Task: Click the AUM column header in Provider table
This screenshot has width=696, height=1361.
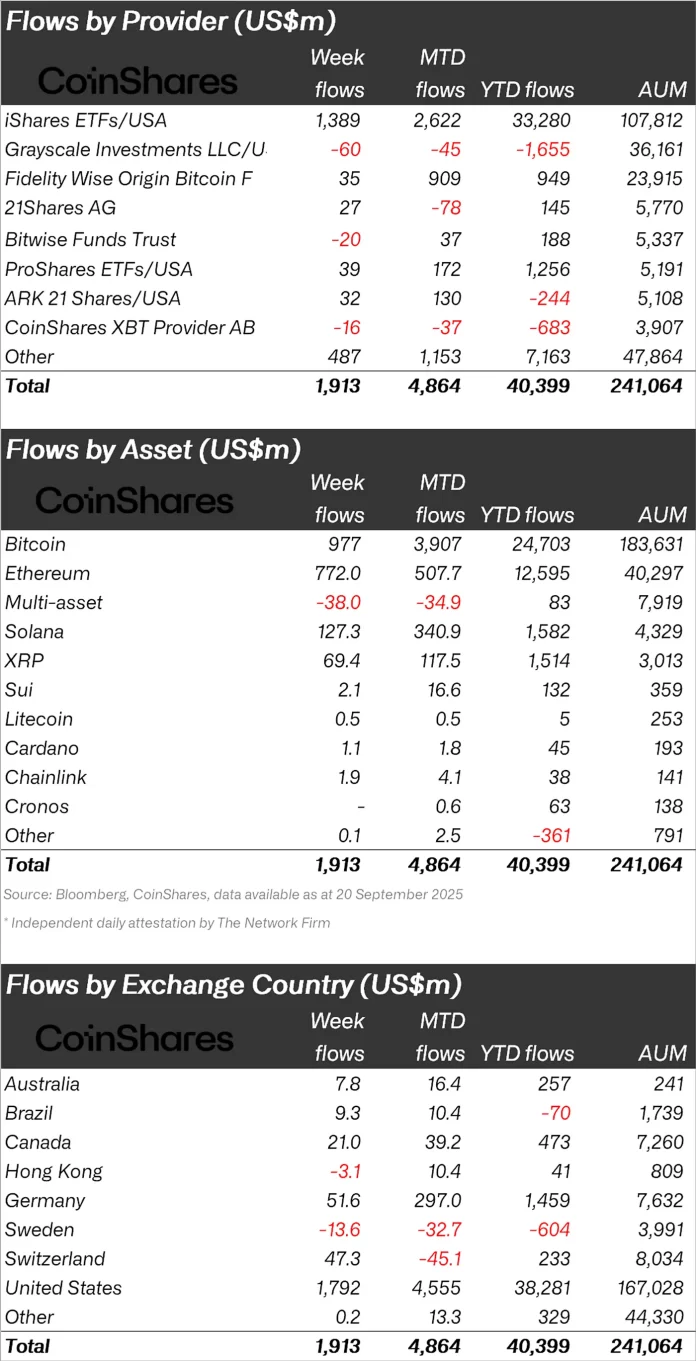Action: click(x=662, y=90)
